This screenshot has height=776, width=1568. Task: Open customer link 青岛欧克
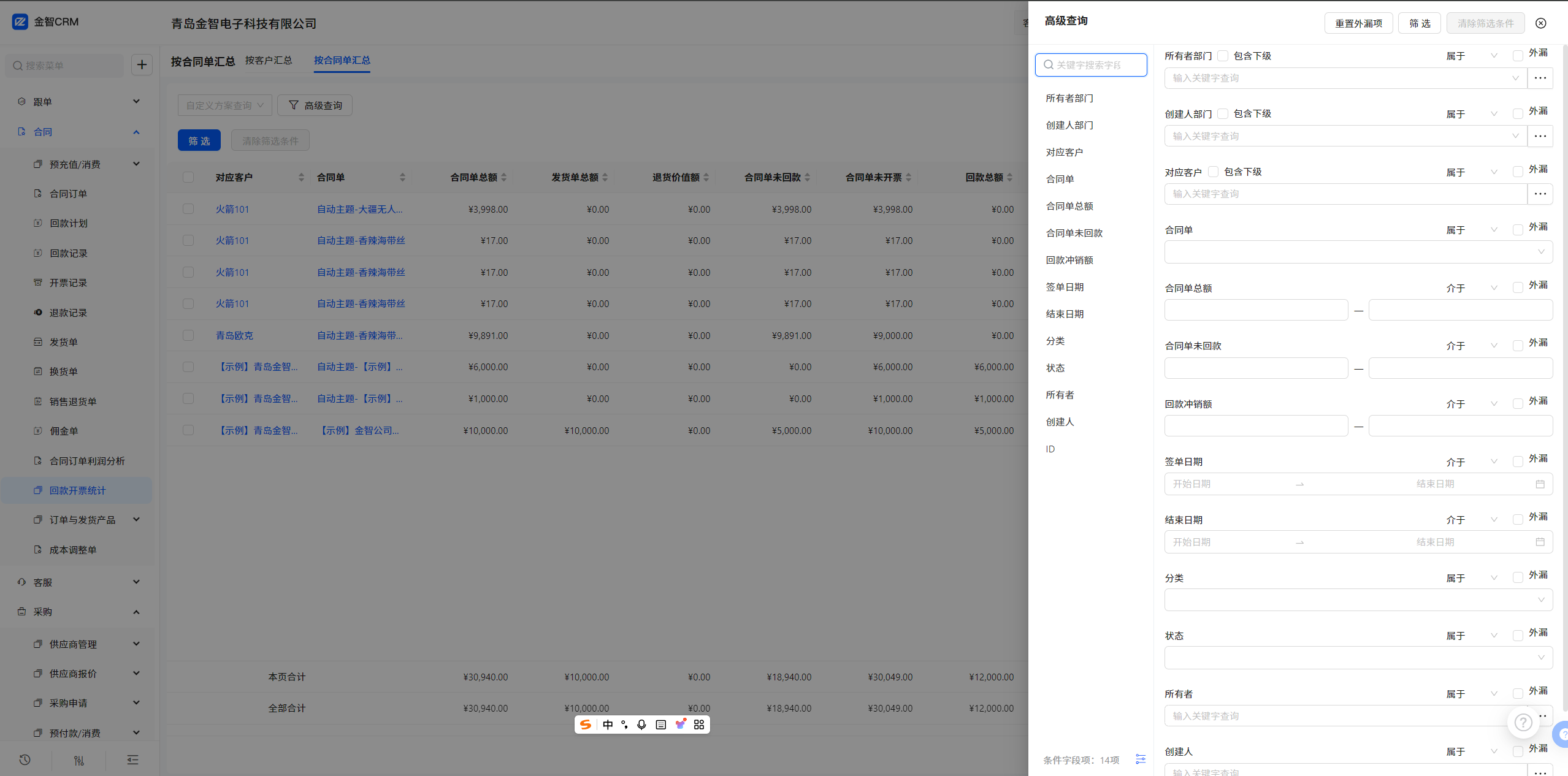click(234, 335)
